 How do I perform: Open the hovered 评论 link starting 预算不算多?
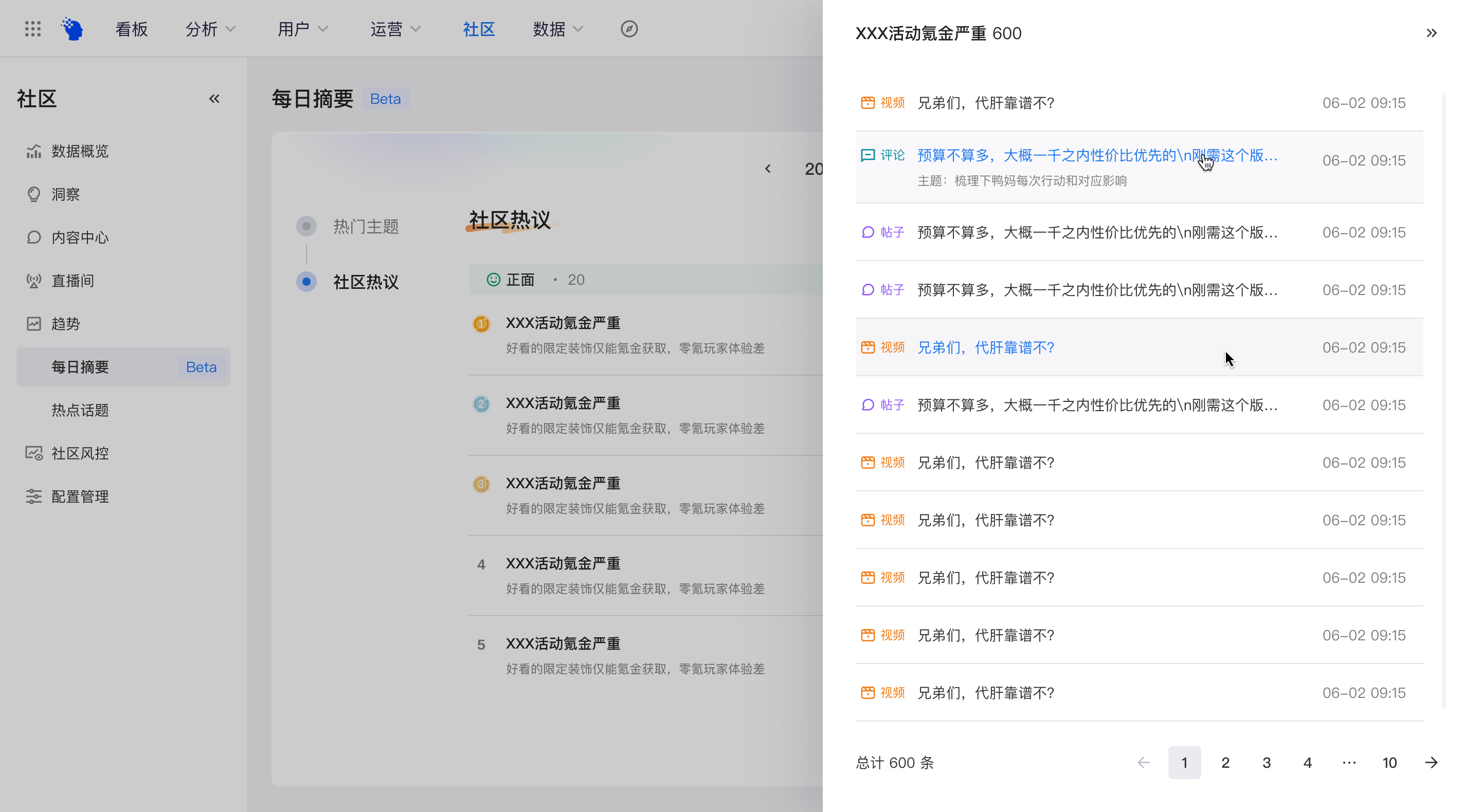(x=1097, y=155)
